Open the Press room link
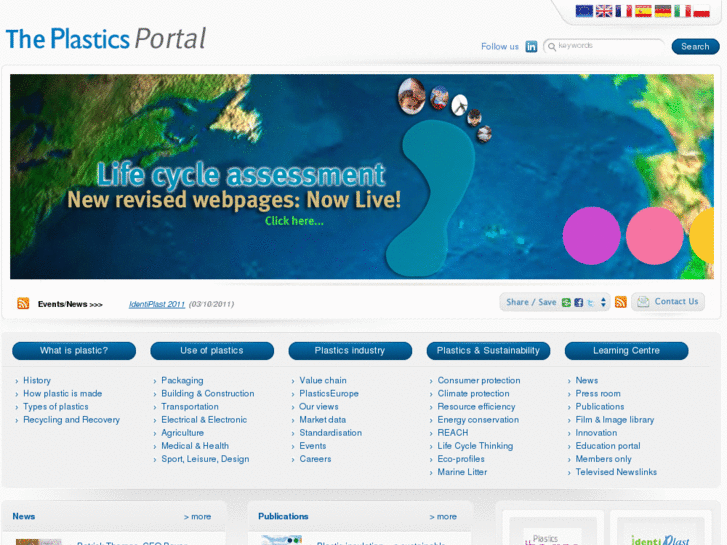 (598, 393)
